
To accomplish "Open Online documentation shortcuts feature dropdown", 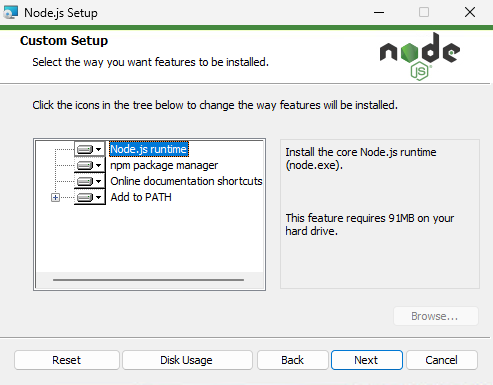I will (x=89, y=181).
